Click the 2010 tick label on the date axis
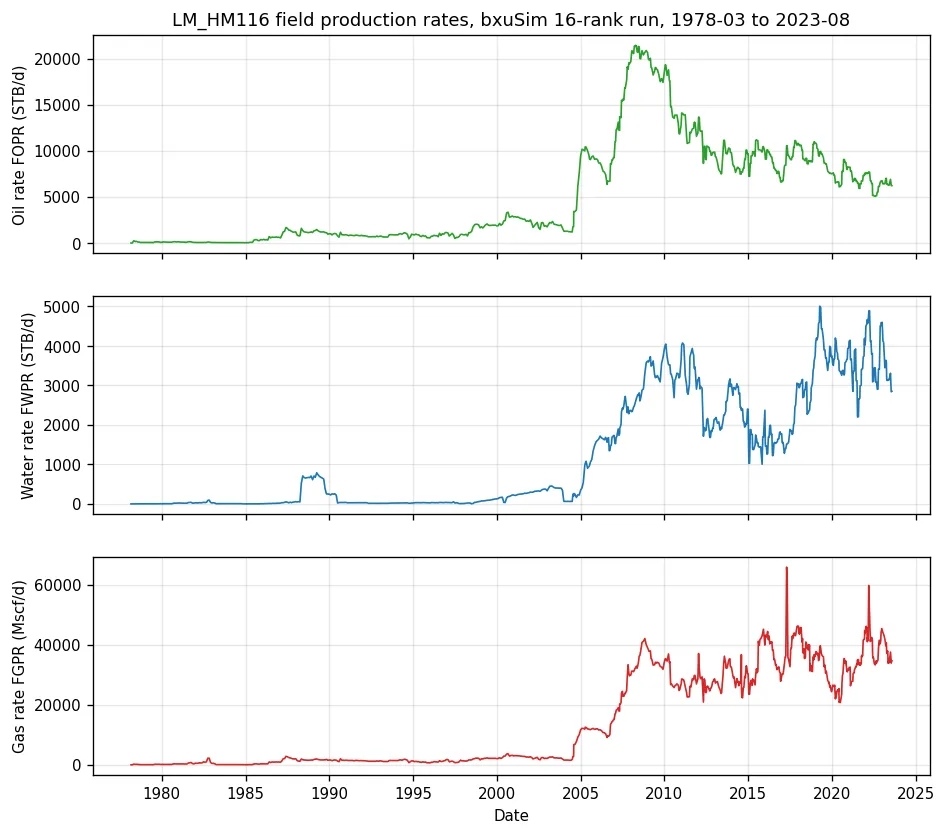 coord(664,793)
